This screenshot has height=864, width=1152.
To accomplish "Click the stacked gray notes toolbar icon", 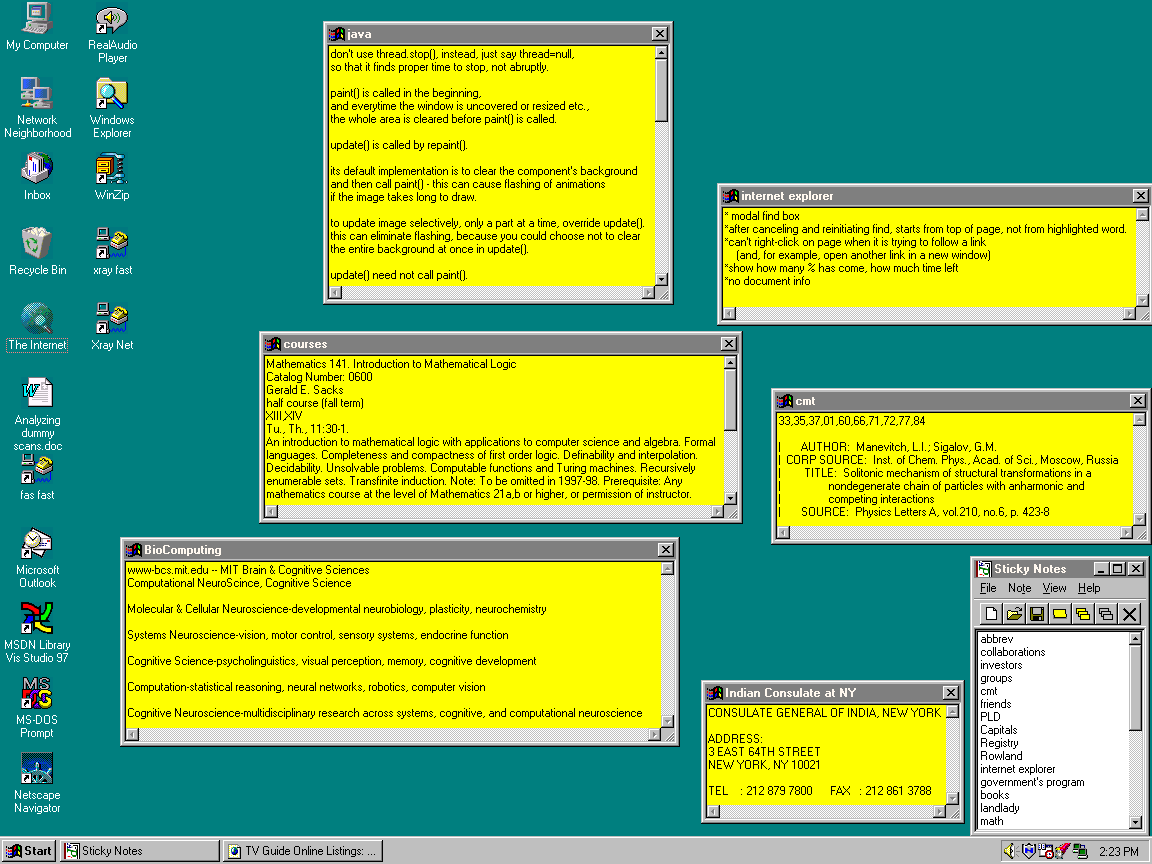I will (1106, 613).
